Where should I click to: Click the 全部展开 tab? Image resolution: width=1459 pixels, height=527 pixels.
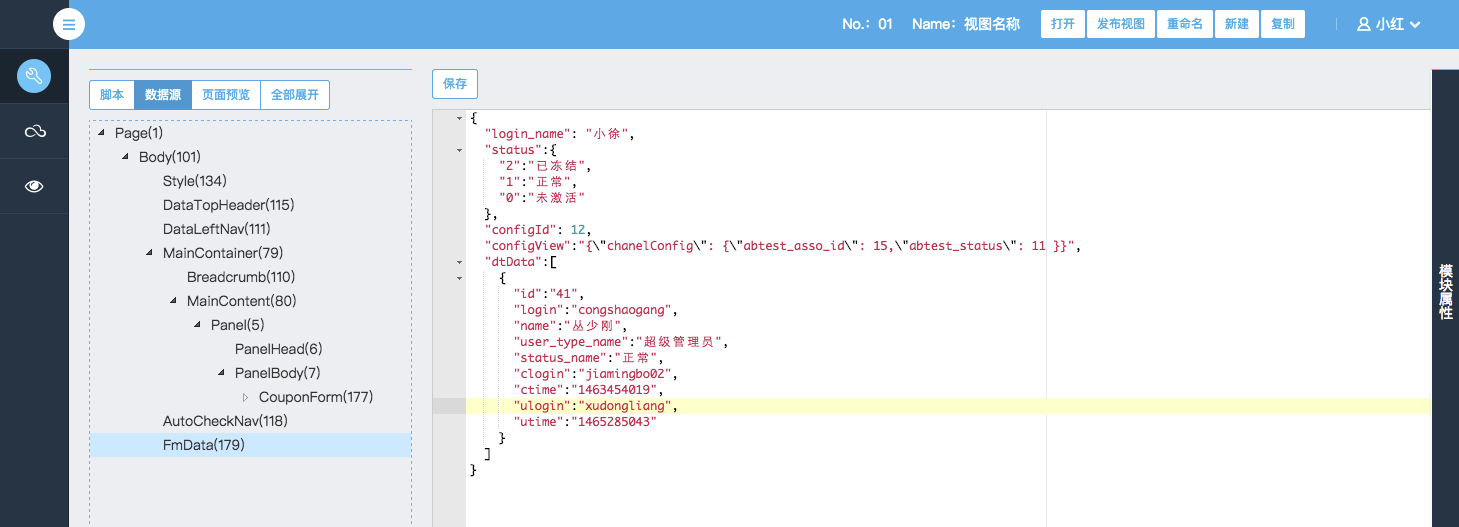(295, 95)
